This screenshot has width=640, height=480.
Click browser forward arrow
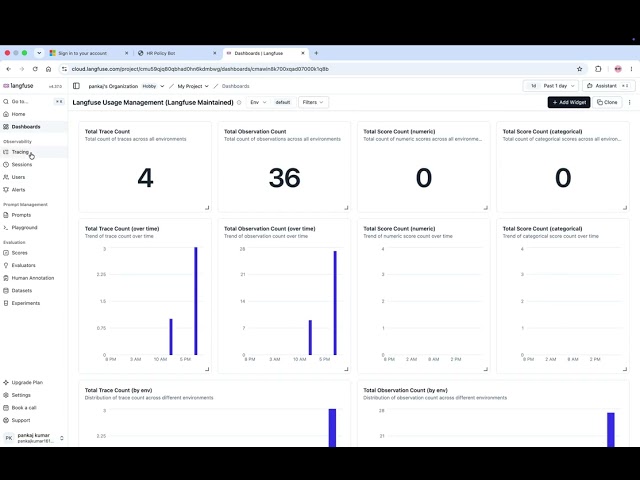(x=22, y=69)
